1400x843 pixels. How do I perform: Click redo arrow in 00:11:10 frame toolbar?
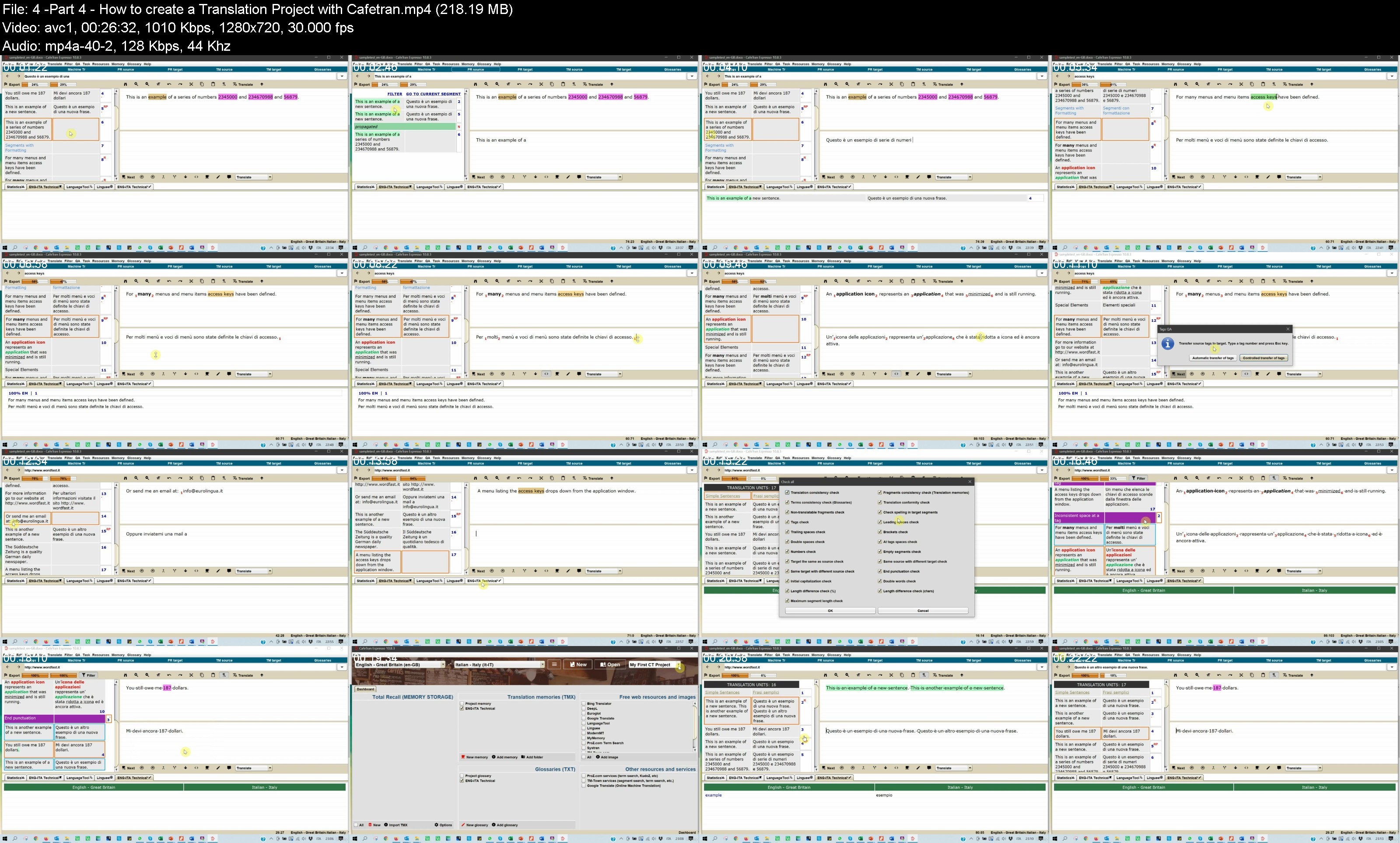pos(1230,281)
